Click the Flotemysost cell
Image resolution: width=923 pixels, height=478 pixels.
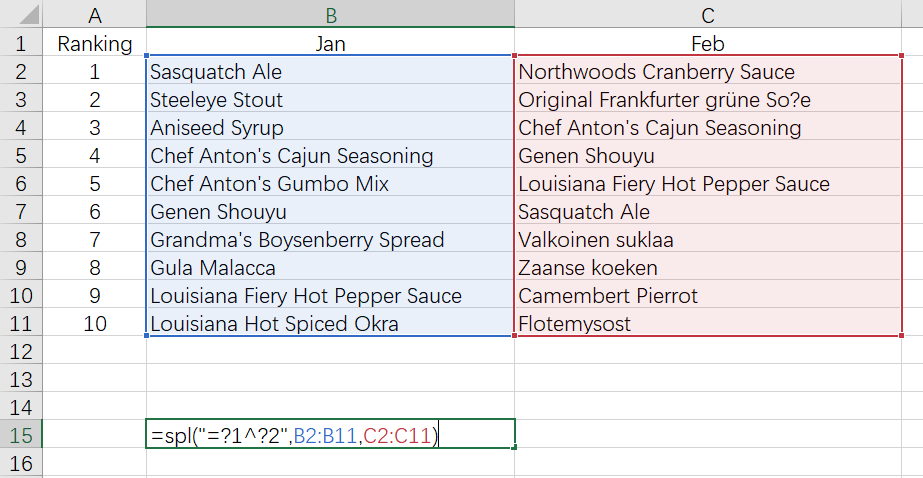point(708,324)
